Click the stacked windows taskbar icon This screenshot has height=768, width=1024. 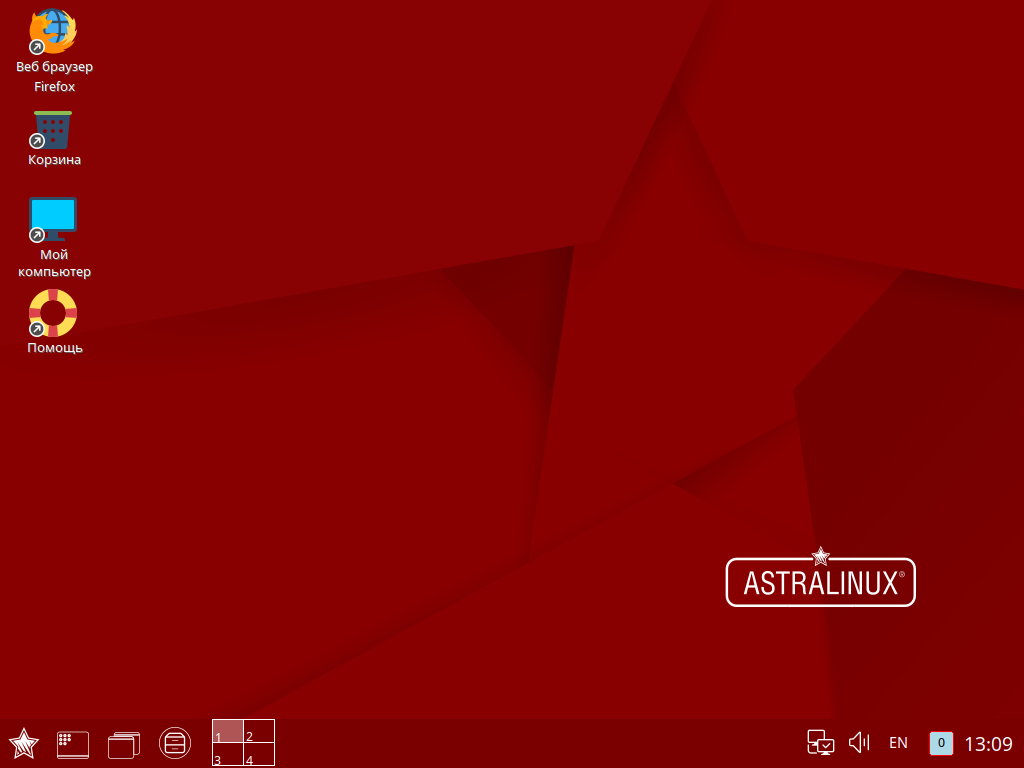click(x=124, y=744)
